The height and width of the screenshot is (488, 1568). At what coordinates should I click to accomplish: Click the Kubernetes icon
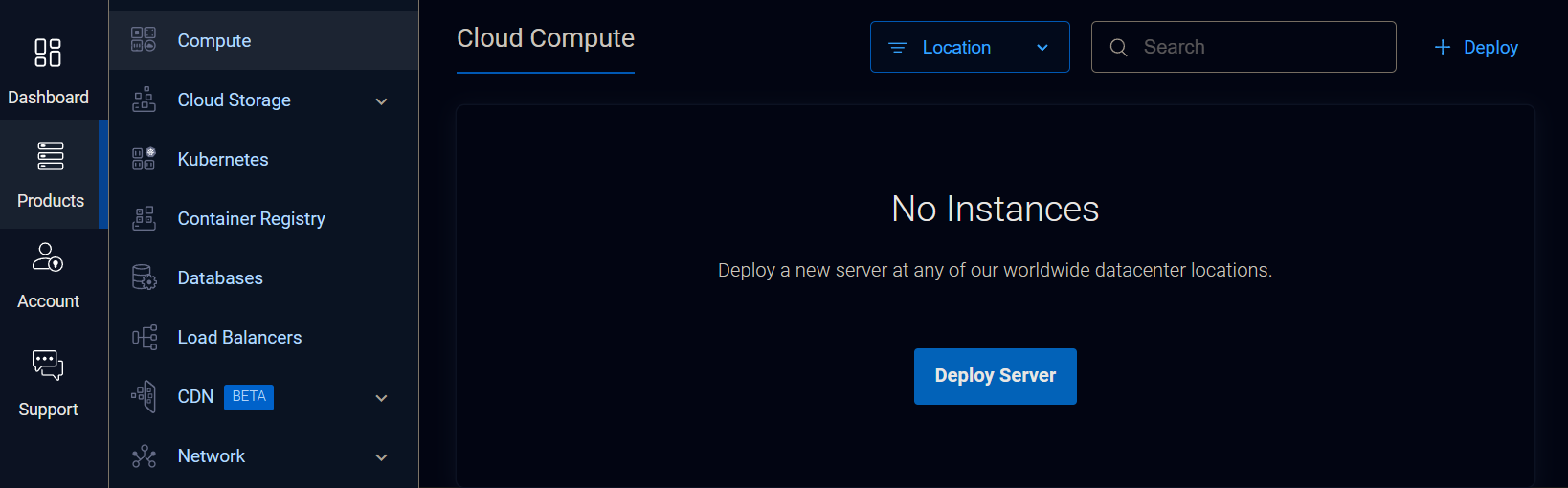pos(144,159)
